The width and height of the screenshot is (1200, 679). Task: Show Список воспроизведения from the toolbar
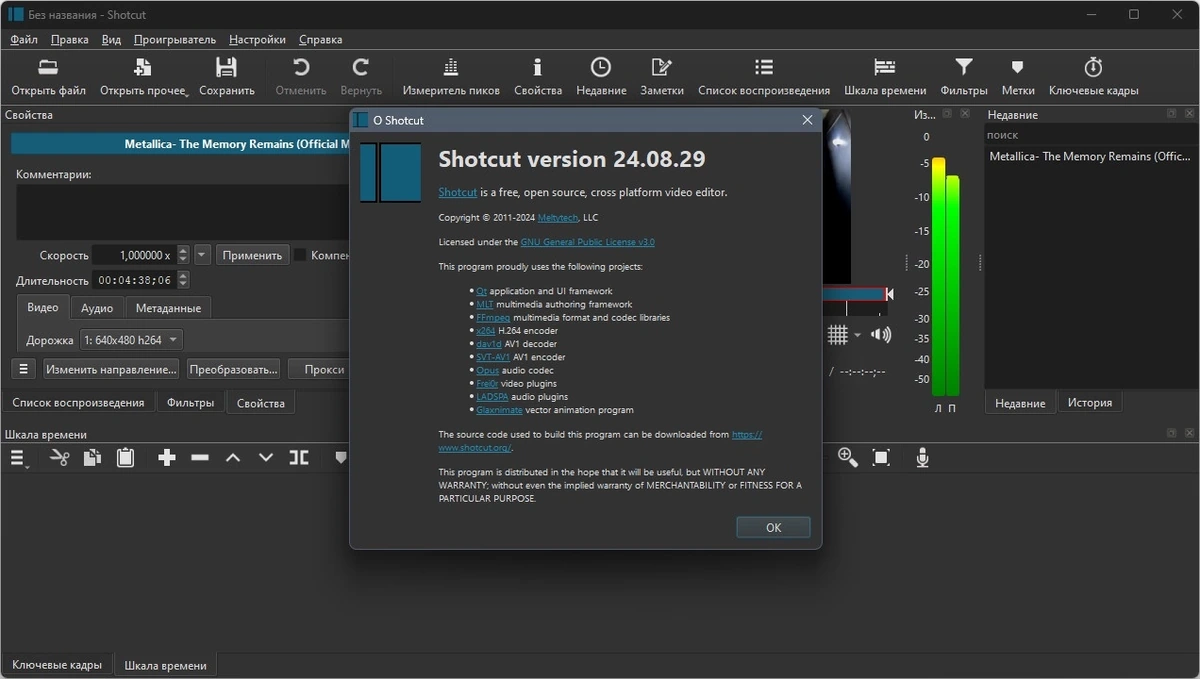coord(764,68)
